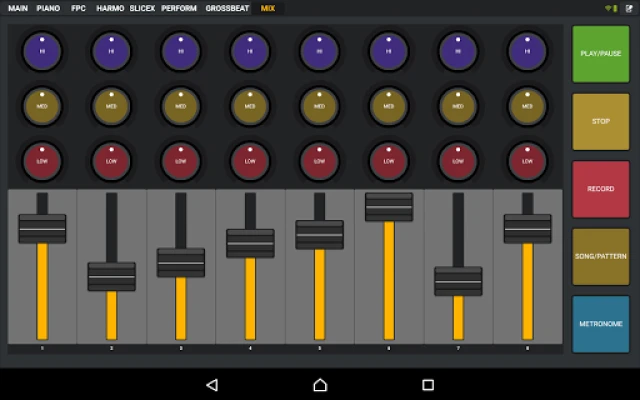This screenshot has width=640, height=400.
Task: Click the HI knob on channel 1
Action: pos(42,49)
